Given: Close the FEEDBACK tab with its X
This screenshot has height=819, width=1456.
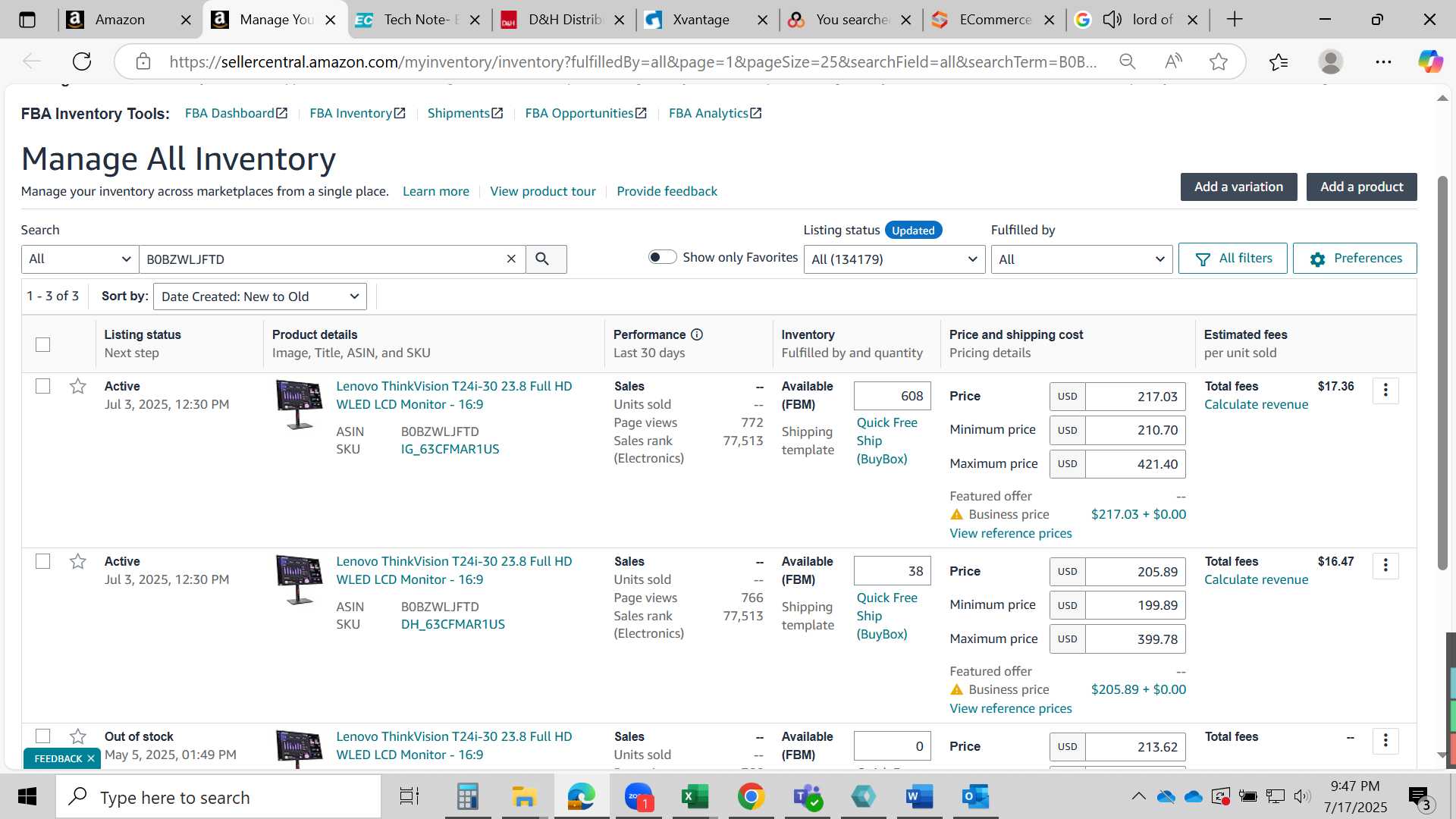Looking at the screenshot, I should point(91,758).
